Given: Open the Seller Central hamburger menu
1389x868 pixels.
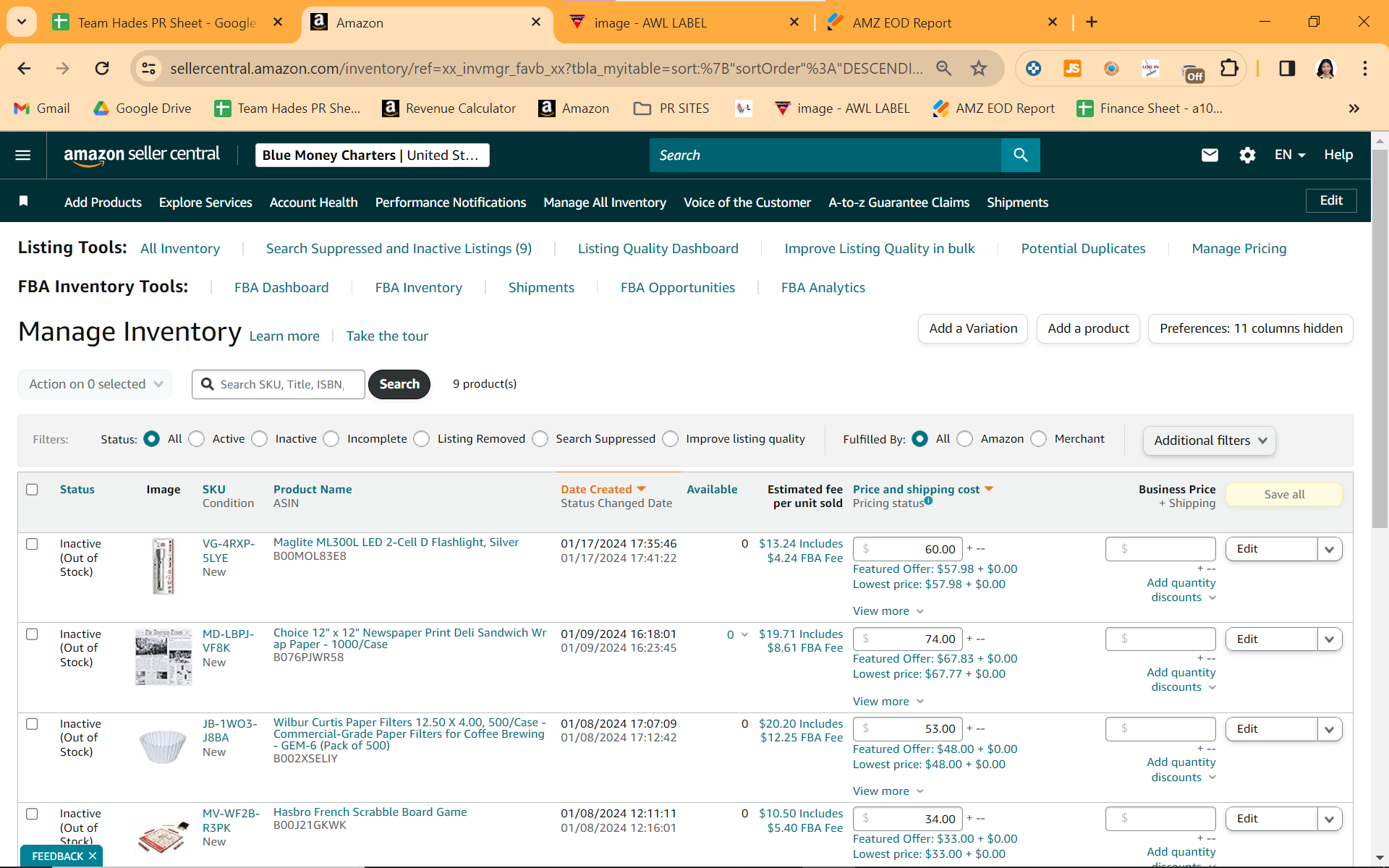Looking at the screenshot, I should pyautogui.click(x=23, y=155).
